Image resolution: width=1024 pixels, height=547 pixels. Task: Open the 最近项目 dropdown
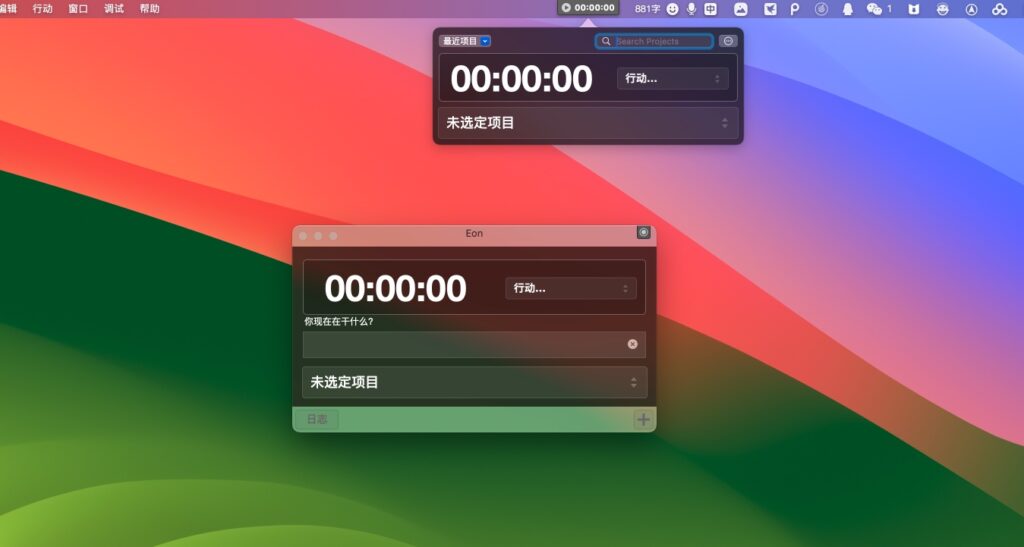click(465, 41)
